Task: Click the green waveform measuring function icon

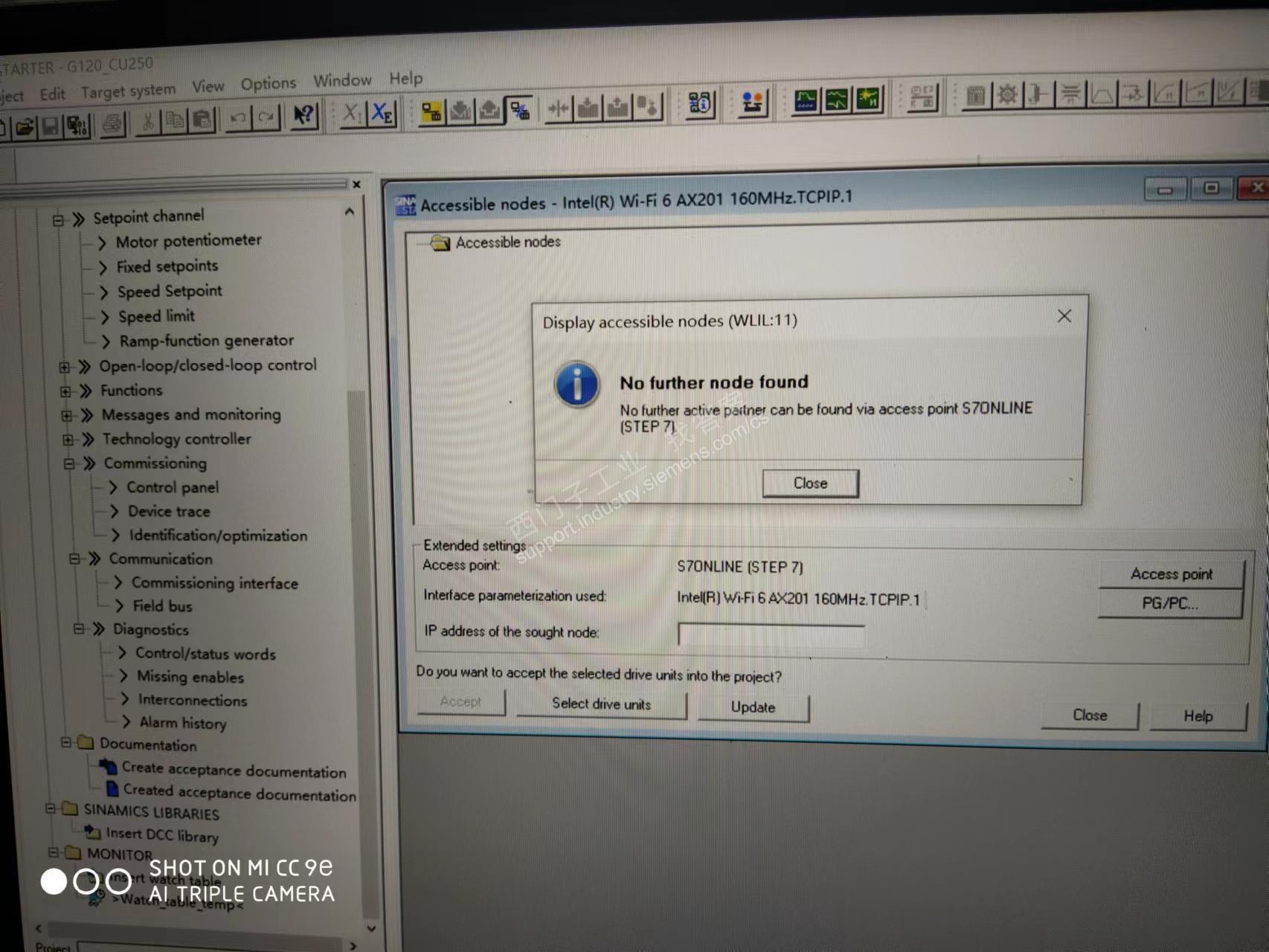Action: click(x=837, y=100)
